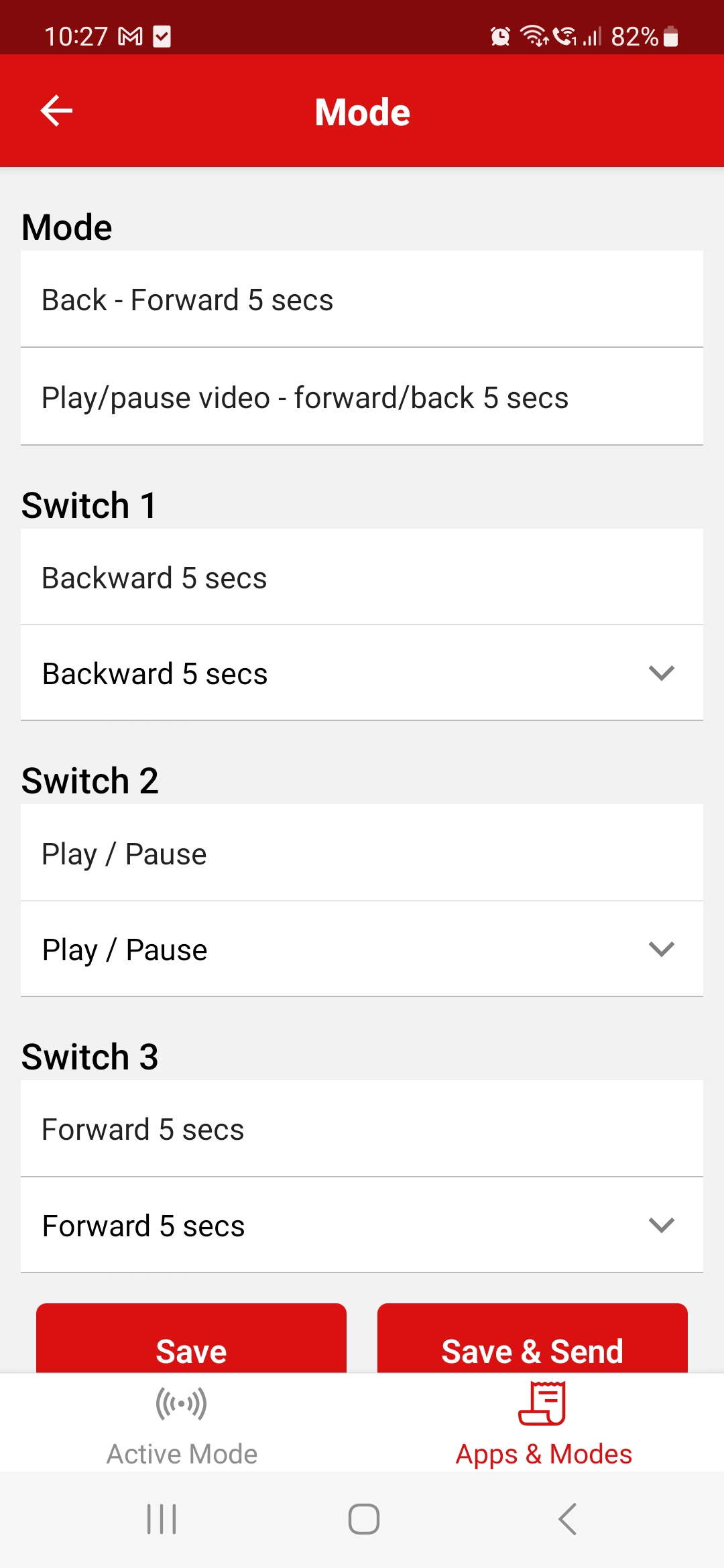Tap the Android recent apps icon
Viewport: 724px width, 1568px height.
(x=162, y=1519)
